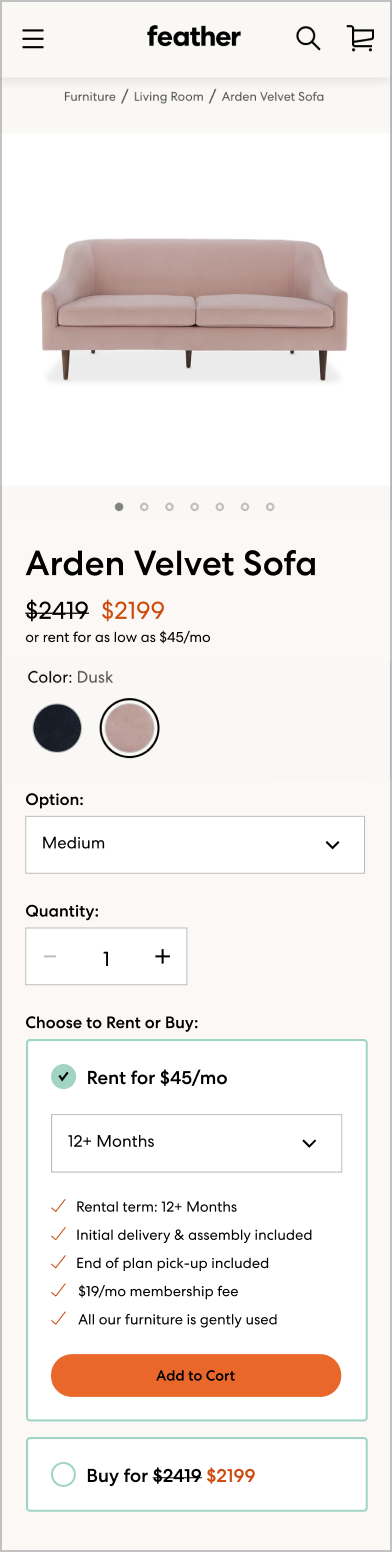392x1552 pixels.
Task: Go to the second carousel dot
Action: pyautogui.click(x=144, y=507)
